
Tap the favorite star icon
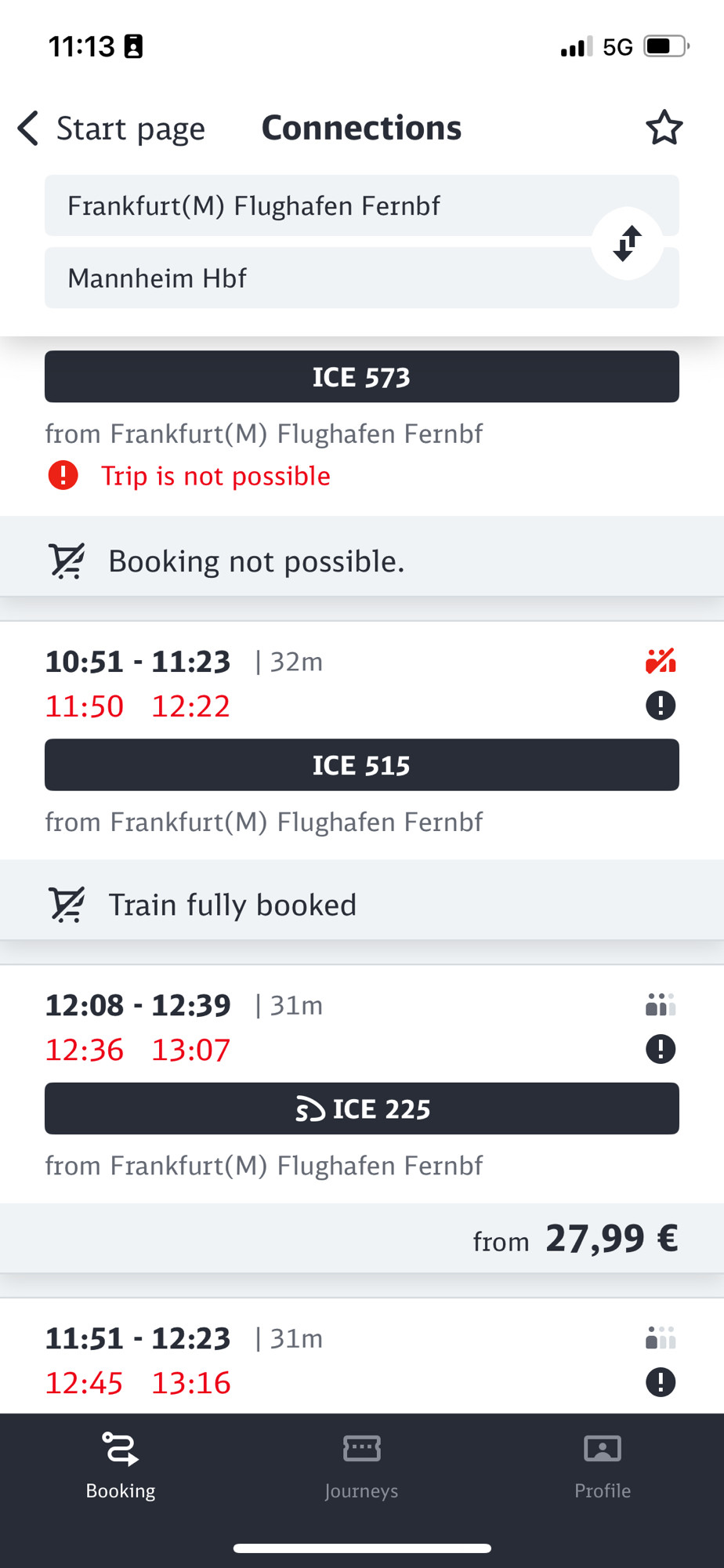tap(664, 128)
